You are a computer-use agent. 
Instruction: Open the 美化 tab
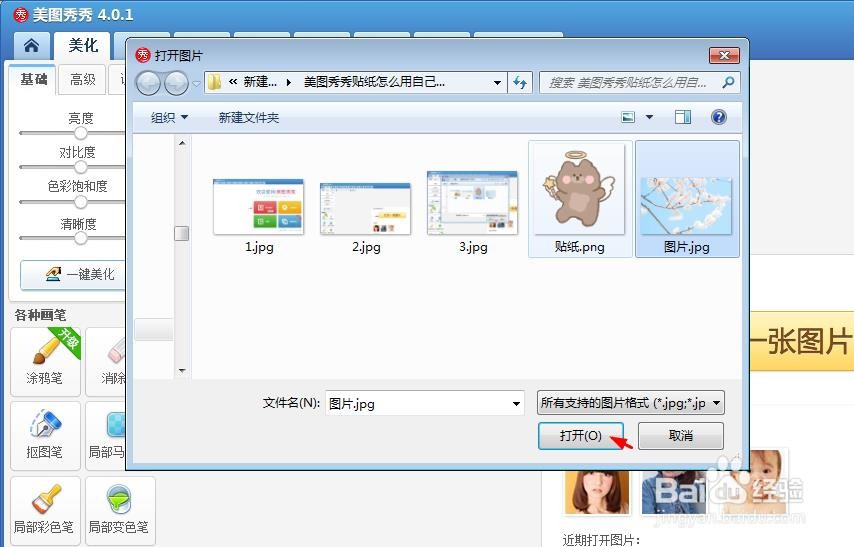click(83, 45)
